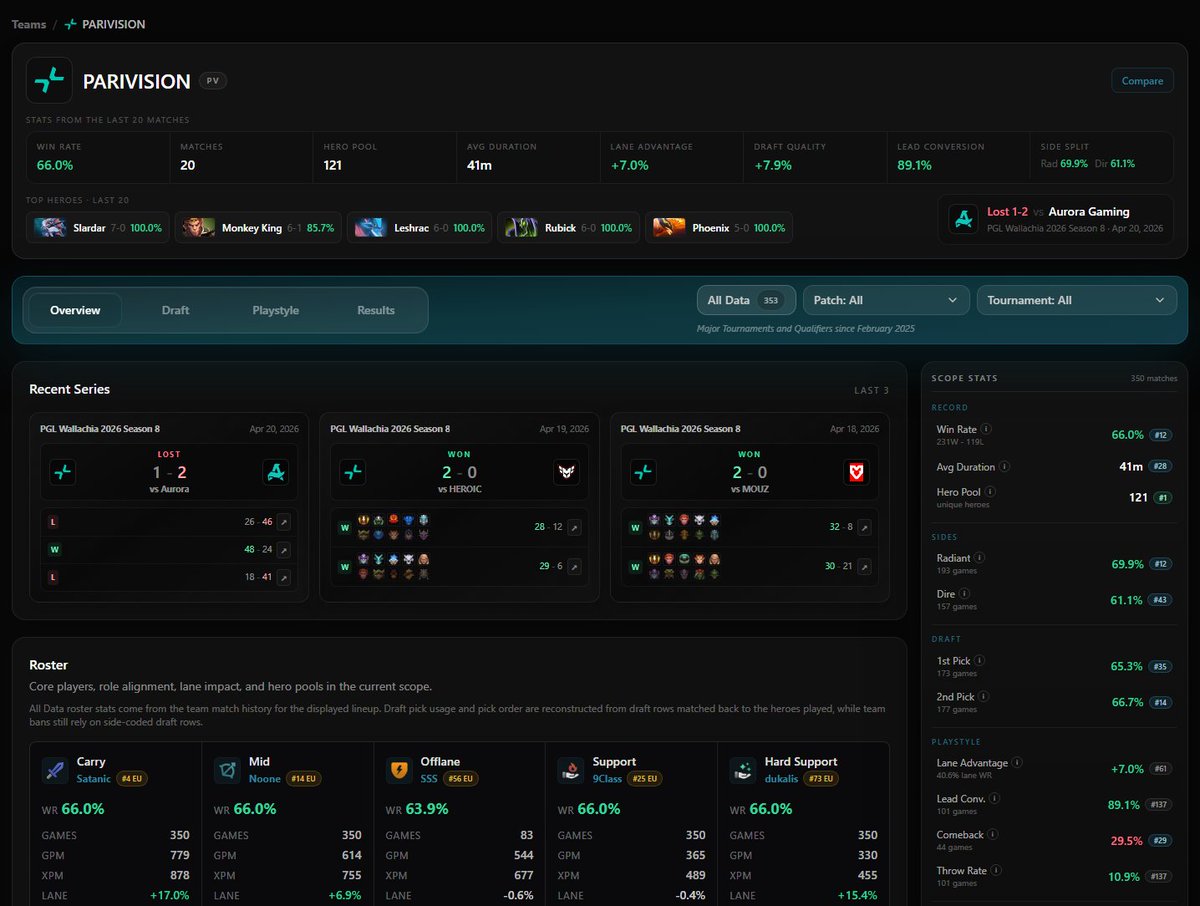Open the Apr 19 series vs HEROIC card
The height and width of the screenshot is (906, 1200).
459,507
